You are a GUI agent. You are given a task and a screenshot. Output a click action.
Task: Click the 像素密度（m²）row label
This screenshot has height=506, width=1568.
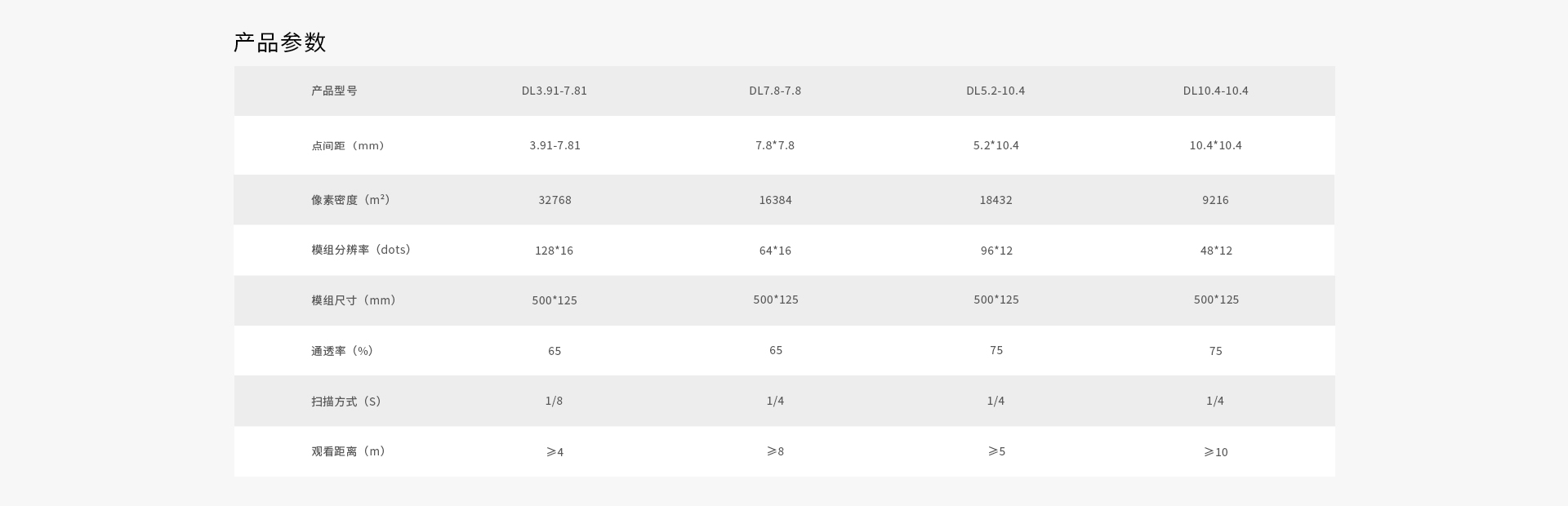350,200
